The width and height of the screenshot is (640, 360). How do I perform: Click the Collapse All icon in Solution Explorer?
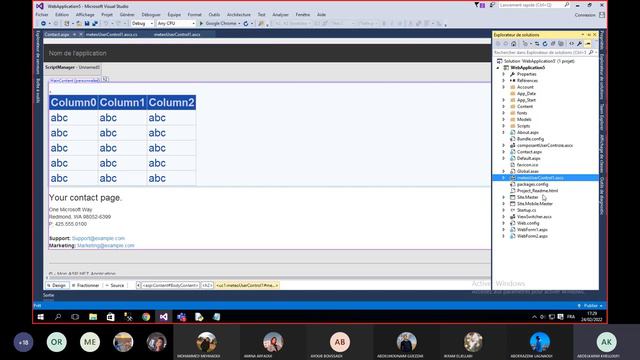click(553, 44)
